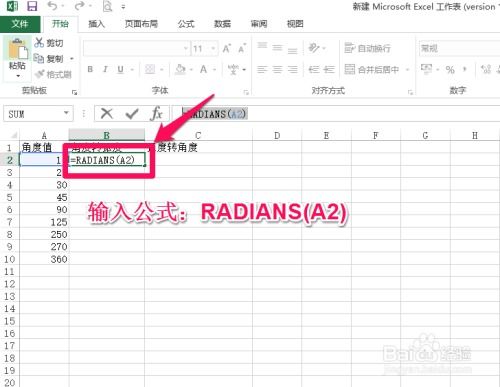Toggle Italic formatting

pyautogui.click(x=105, y=69)
